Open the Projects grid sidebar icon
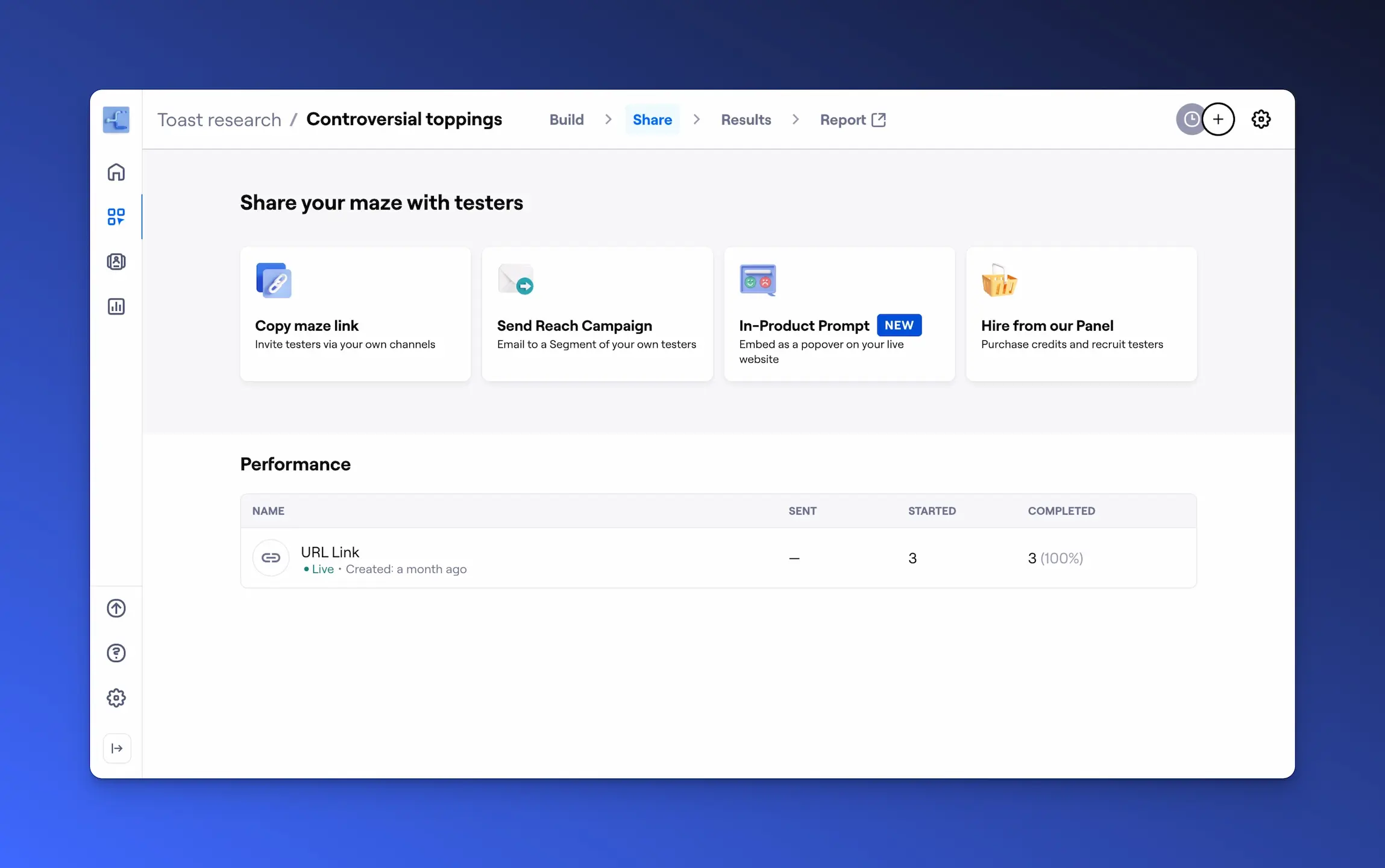 pyautogui.click(x=116, y=217)
